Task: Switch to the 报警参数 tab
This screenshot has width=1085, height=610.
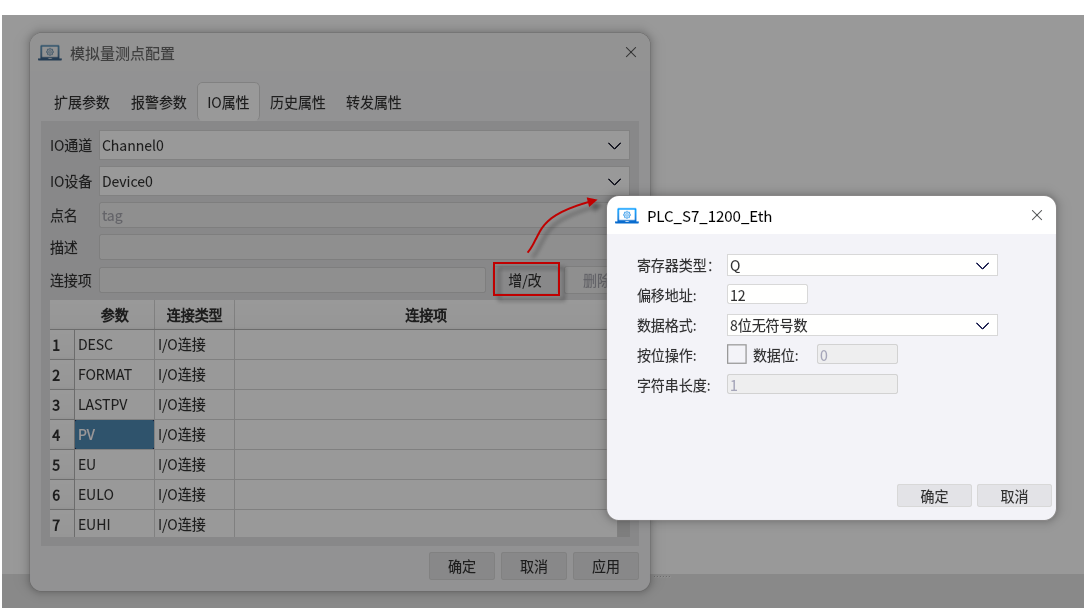Action: click(159, 102)
